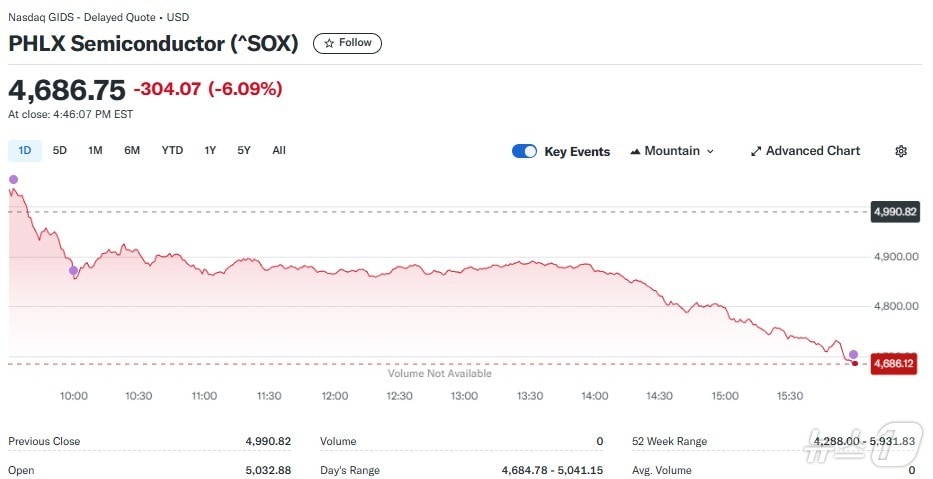This screenshot has height=479, width=933.
Task: Click the key event marker near market close
Action: (853, 354)
